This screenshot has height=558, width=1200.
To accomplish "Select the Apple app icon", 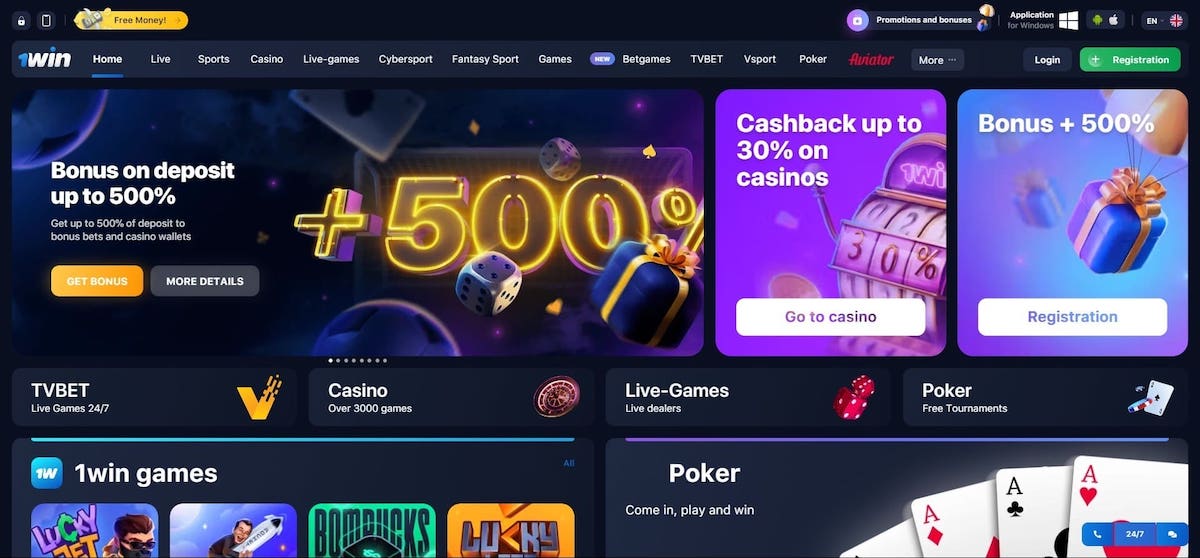I will tap(1114, 20).
